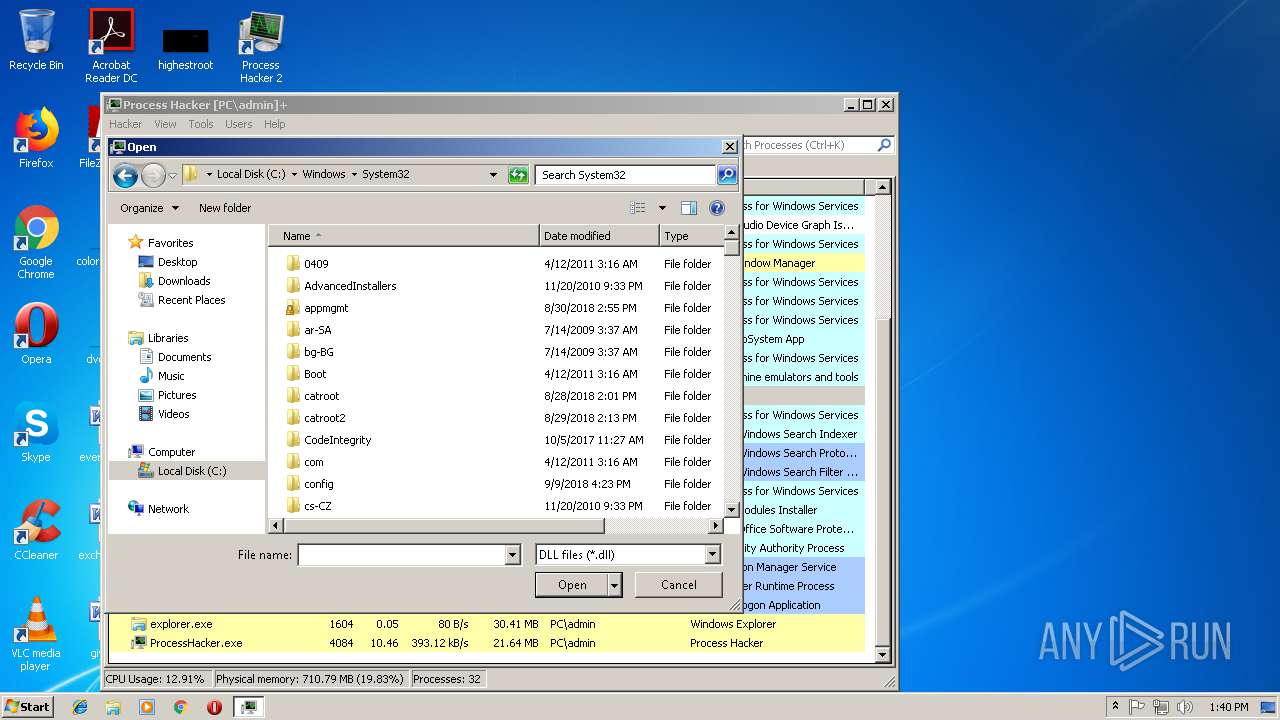Open Process Hacker 2 desktop shortcut
This screenshot has height=720, width=1280.
260,47
